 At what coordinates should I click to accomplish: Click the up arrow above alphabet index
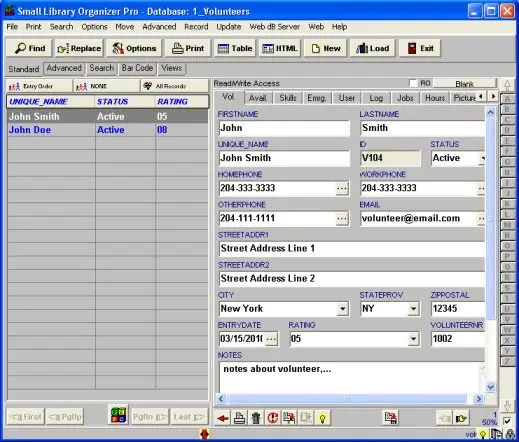pos(507,85)
